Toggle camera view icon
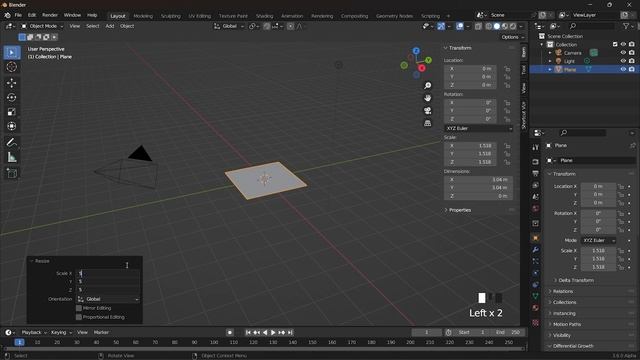This screenshot has width=640, height=360. click(x=427, y=111)
